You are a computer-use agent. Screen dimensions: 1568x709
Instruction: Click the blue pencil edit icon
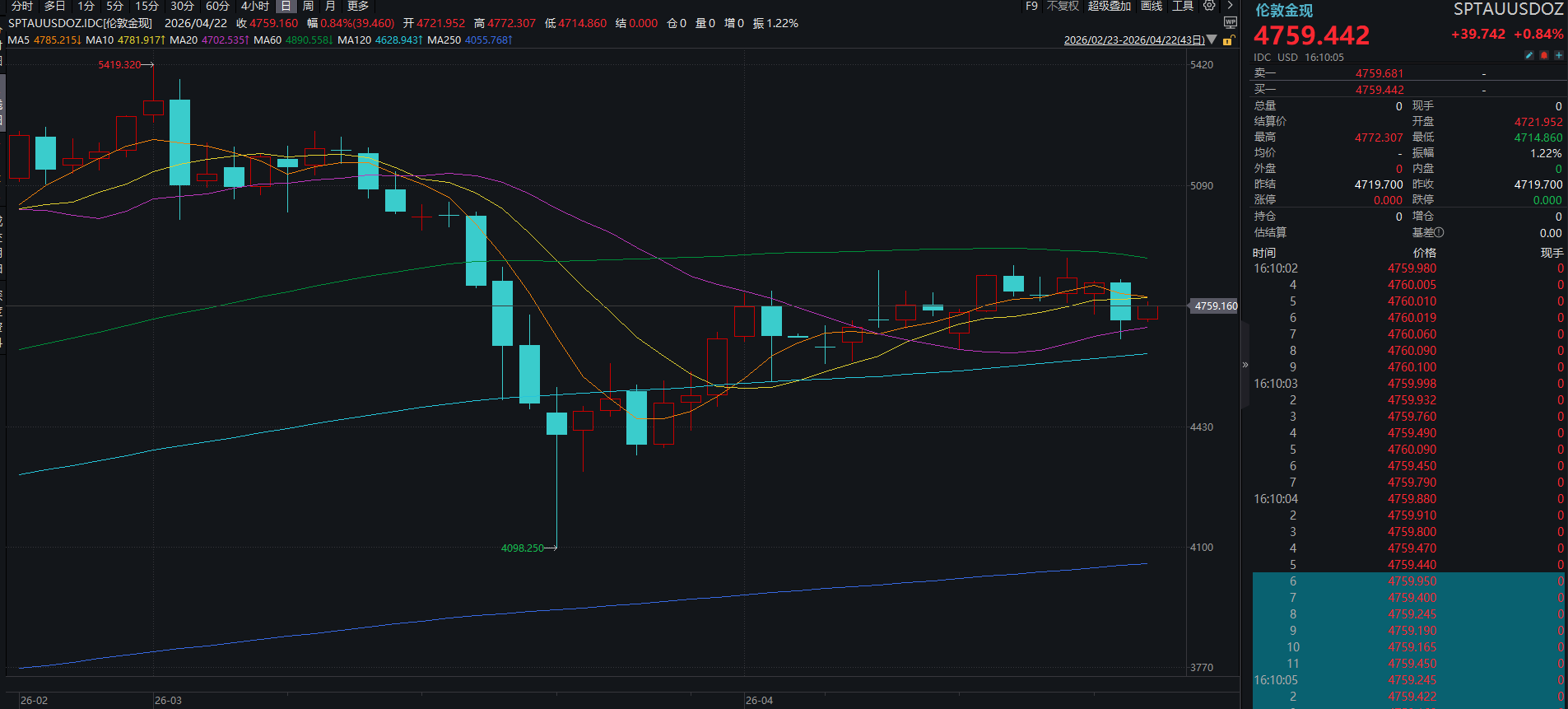click(1529, 55)
